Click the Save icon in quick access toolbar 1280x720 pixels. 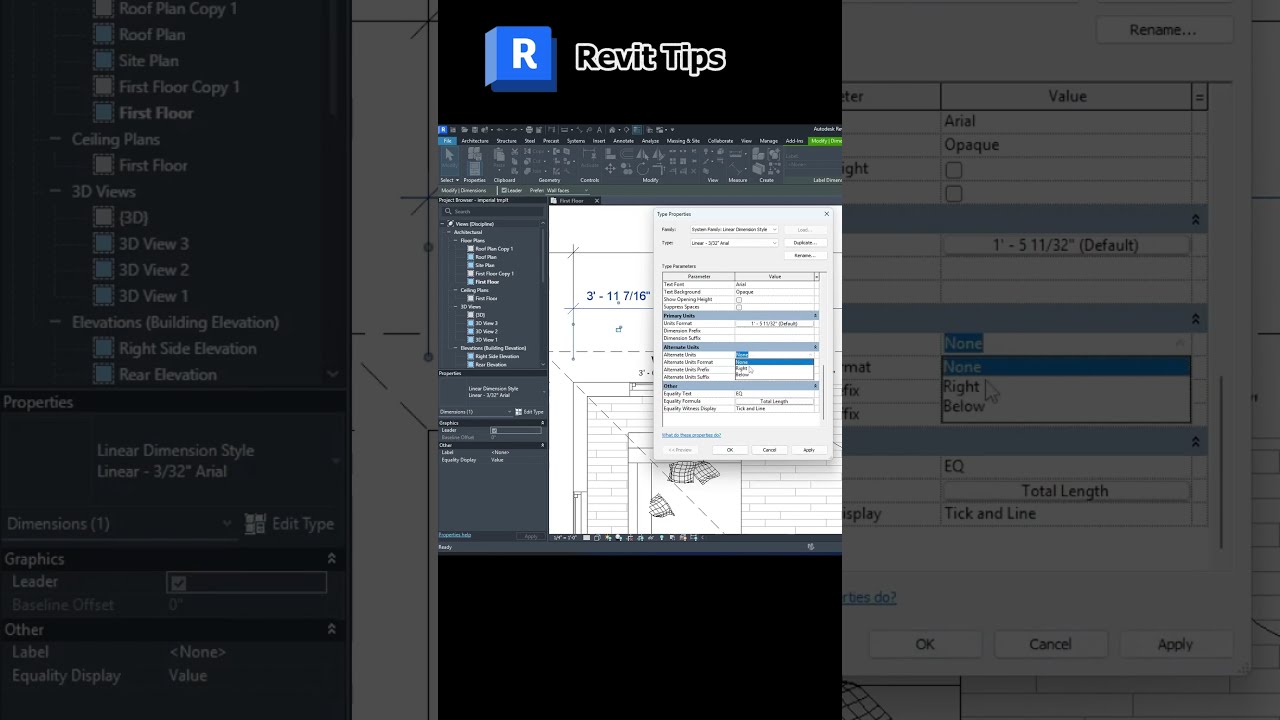475,129
